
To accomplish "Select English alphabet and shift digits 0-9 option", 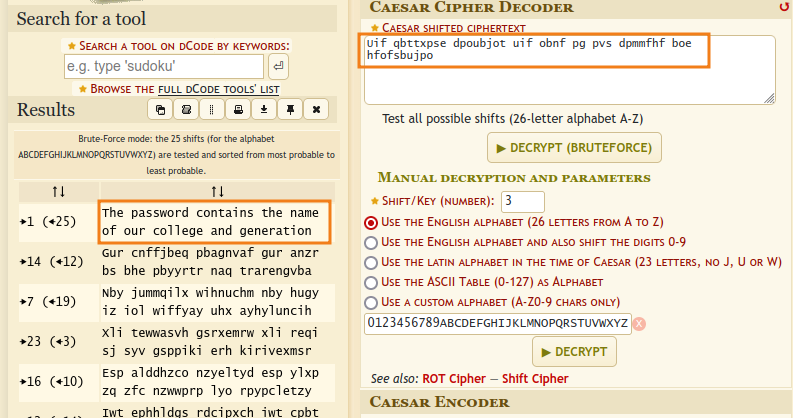I will click(372, 242).
